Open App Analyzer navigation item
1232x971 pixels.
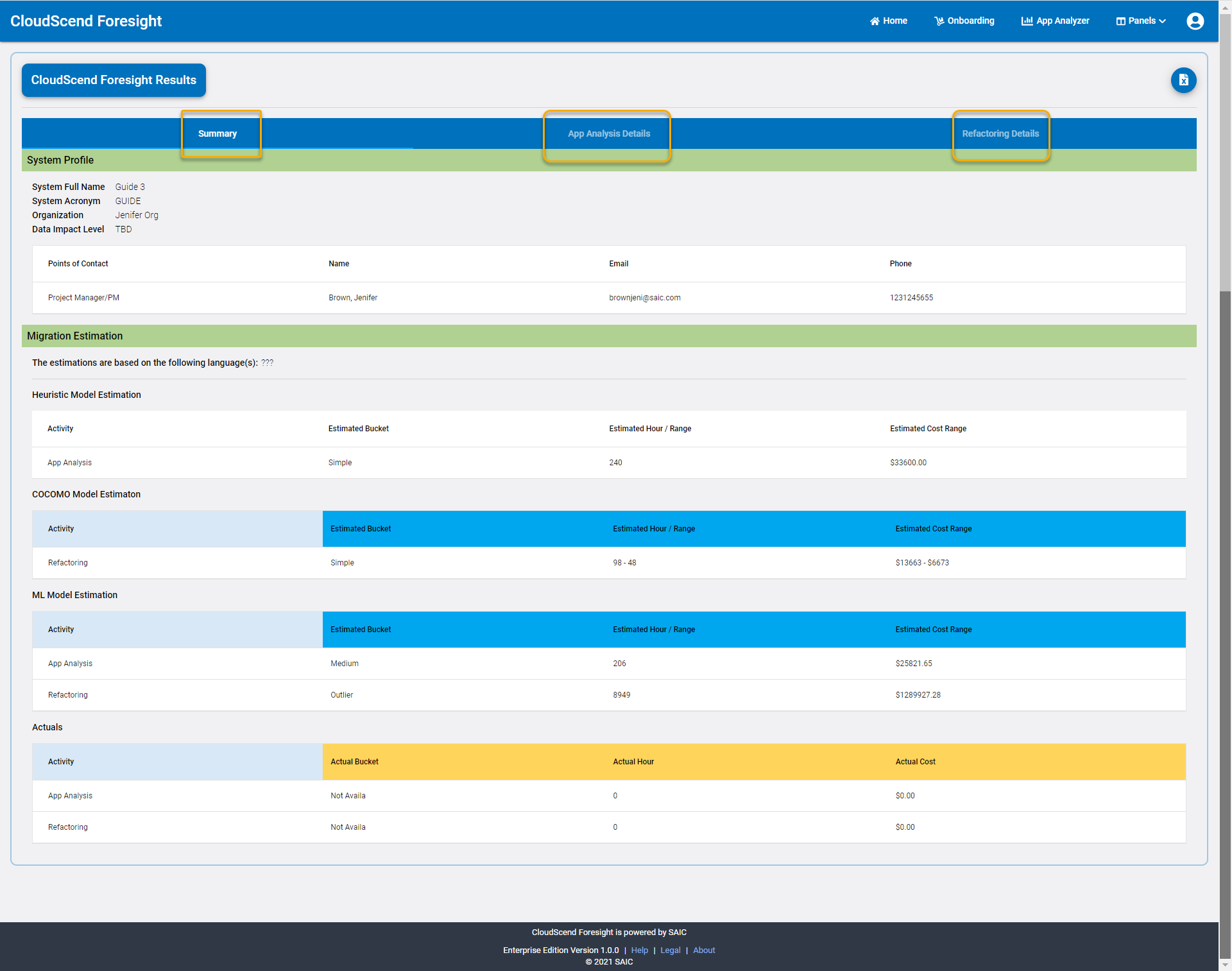(1056, 21)
